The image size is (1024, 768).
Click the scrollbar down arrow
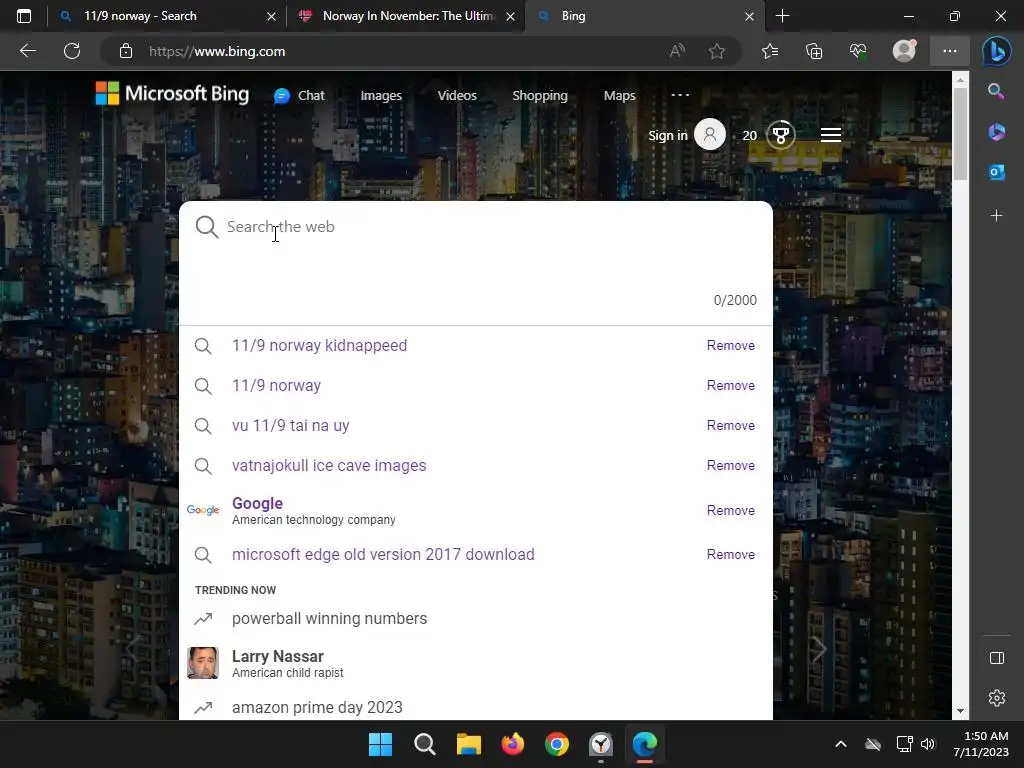coord(960,711)
